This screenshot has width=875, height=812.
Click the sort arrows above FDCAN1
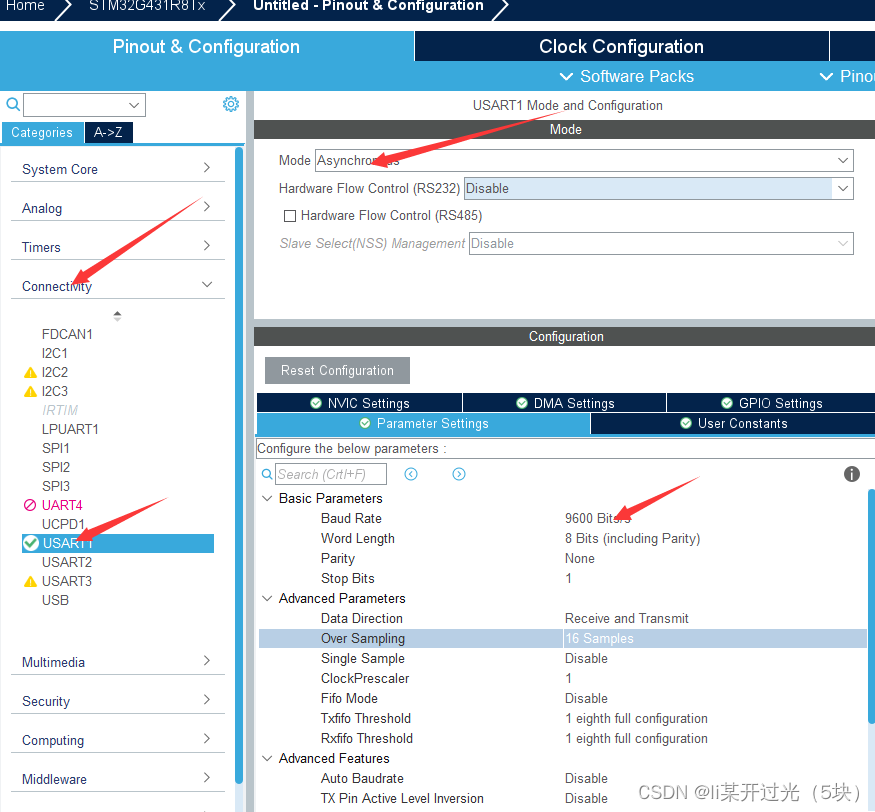tap(117, 316)
